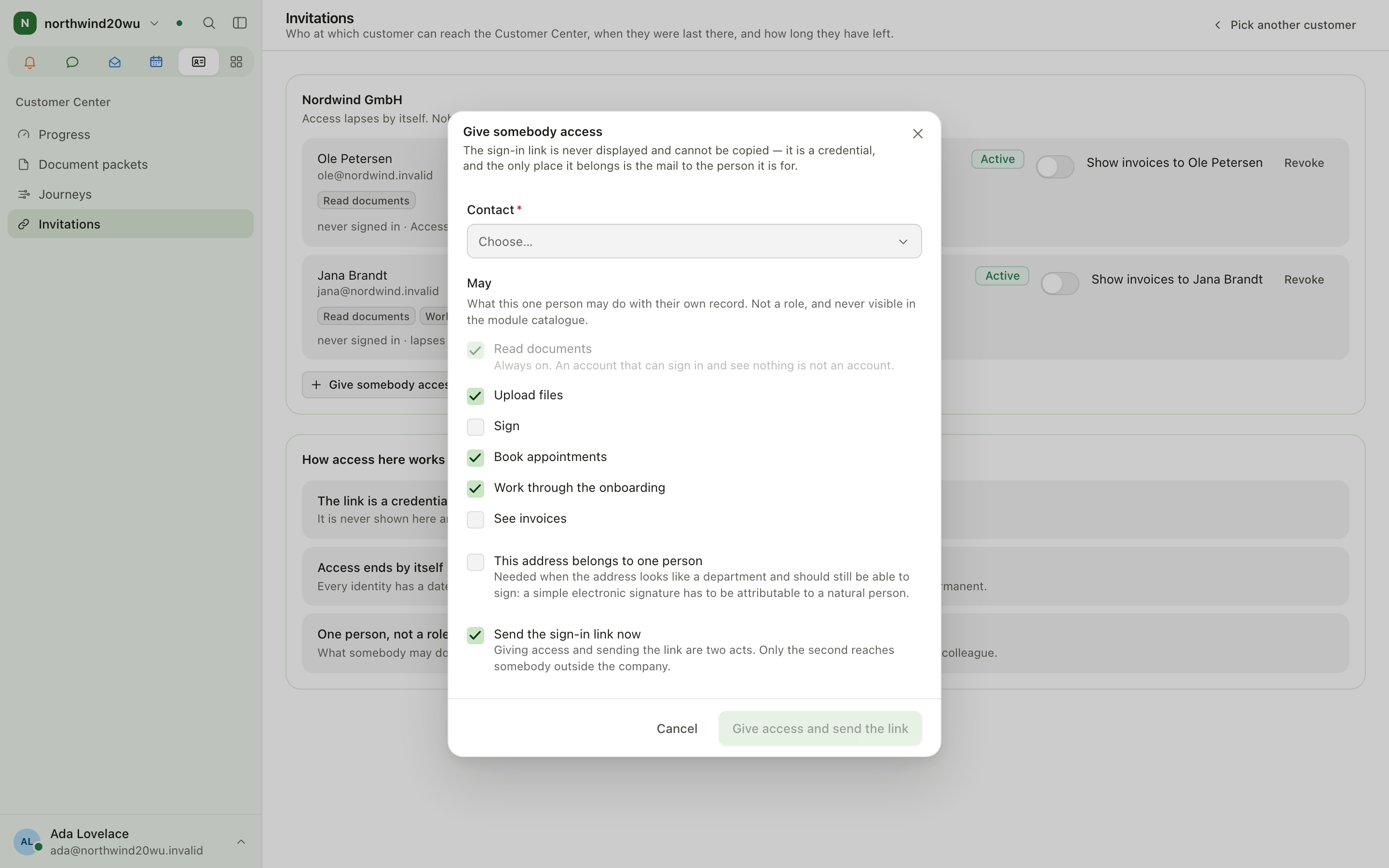
Task: Toggle the sidebar panel icon
Action: (240, 23)
